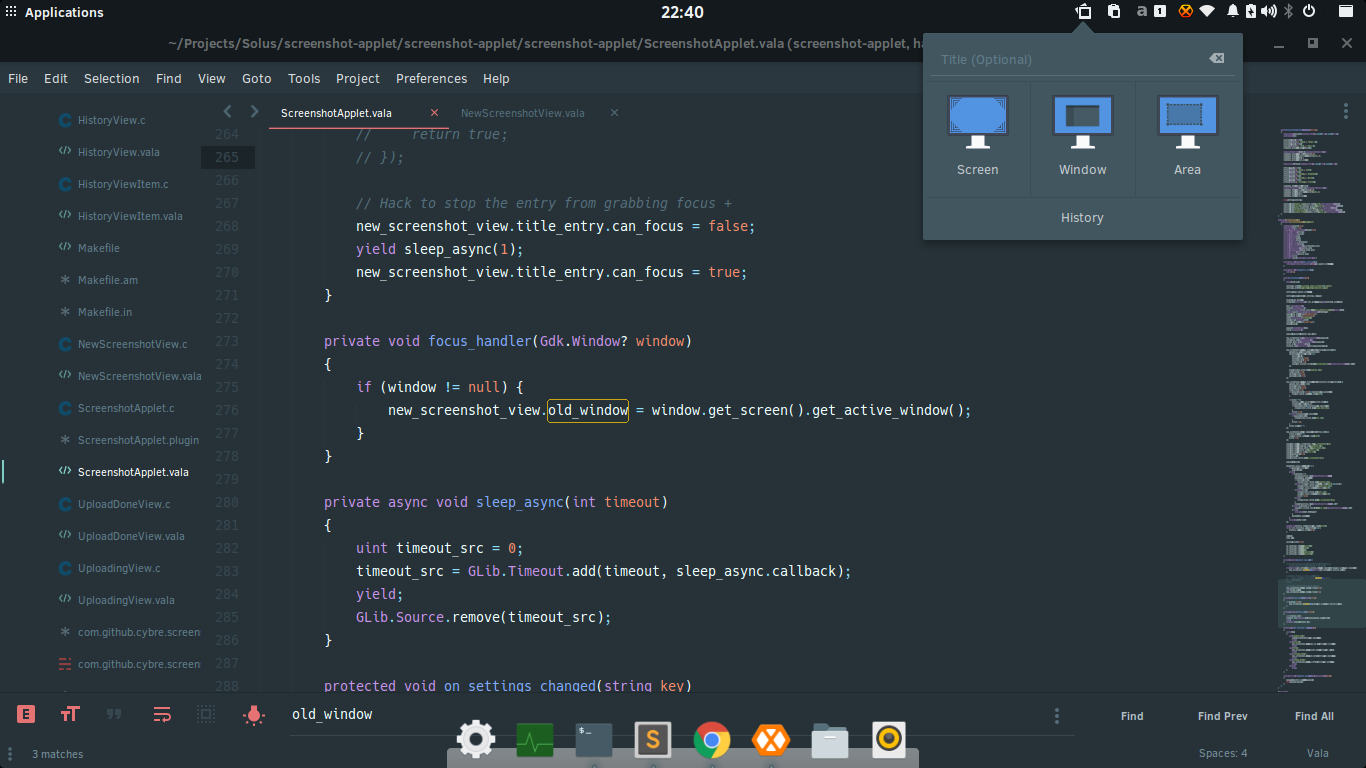Image resolution: width=1366 pixels, height=768 pixels.
Task: Toggle wrap search option
Action: pyautogui.click(x=161, y=714)
